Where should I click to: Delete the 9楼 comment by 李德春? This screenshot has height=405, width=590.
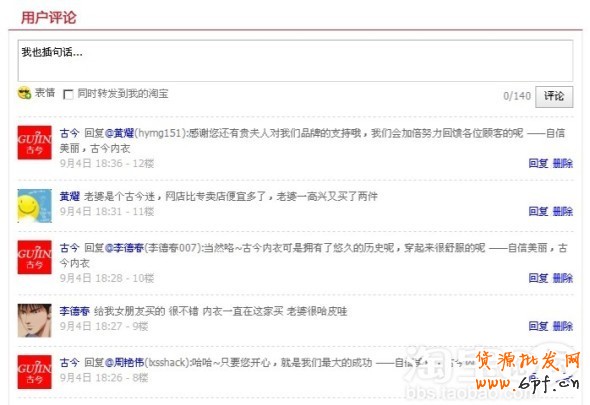pyautogui.click(x=563, y=326)
